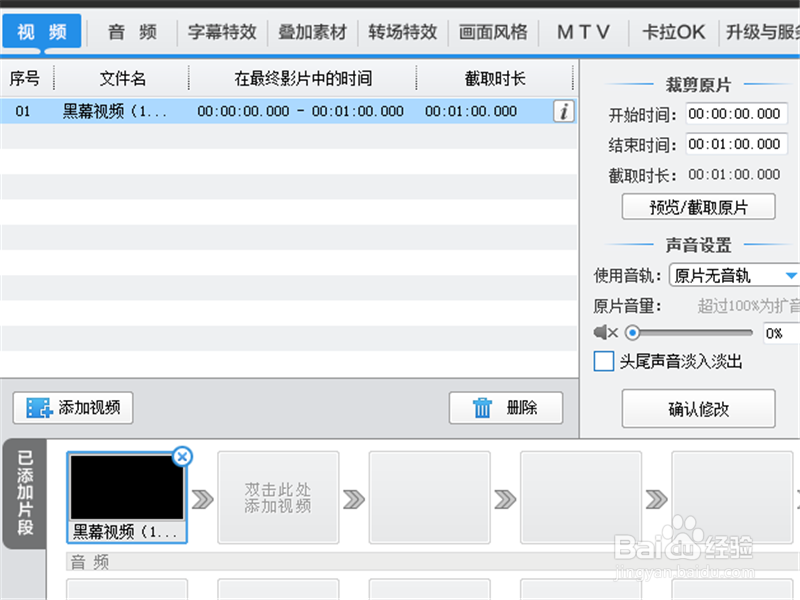This screenshot has width=800, height=600.
Task: Click 在最终影片中的时间 column header
Action: click(x=303, y=79)
